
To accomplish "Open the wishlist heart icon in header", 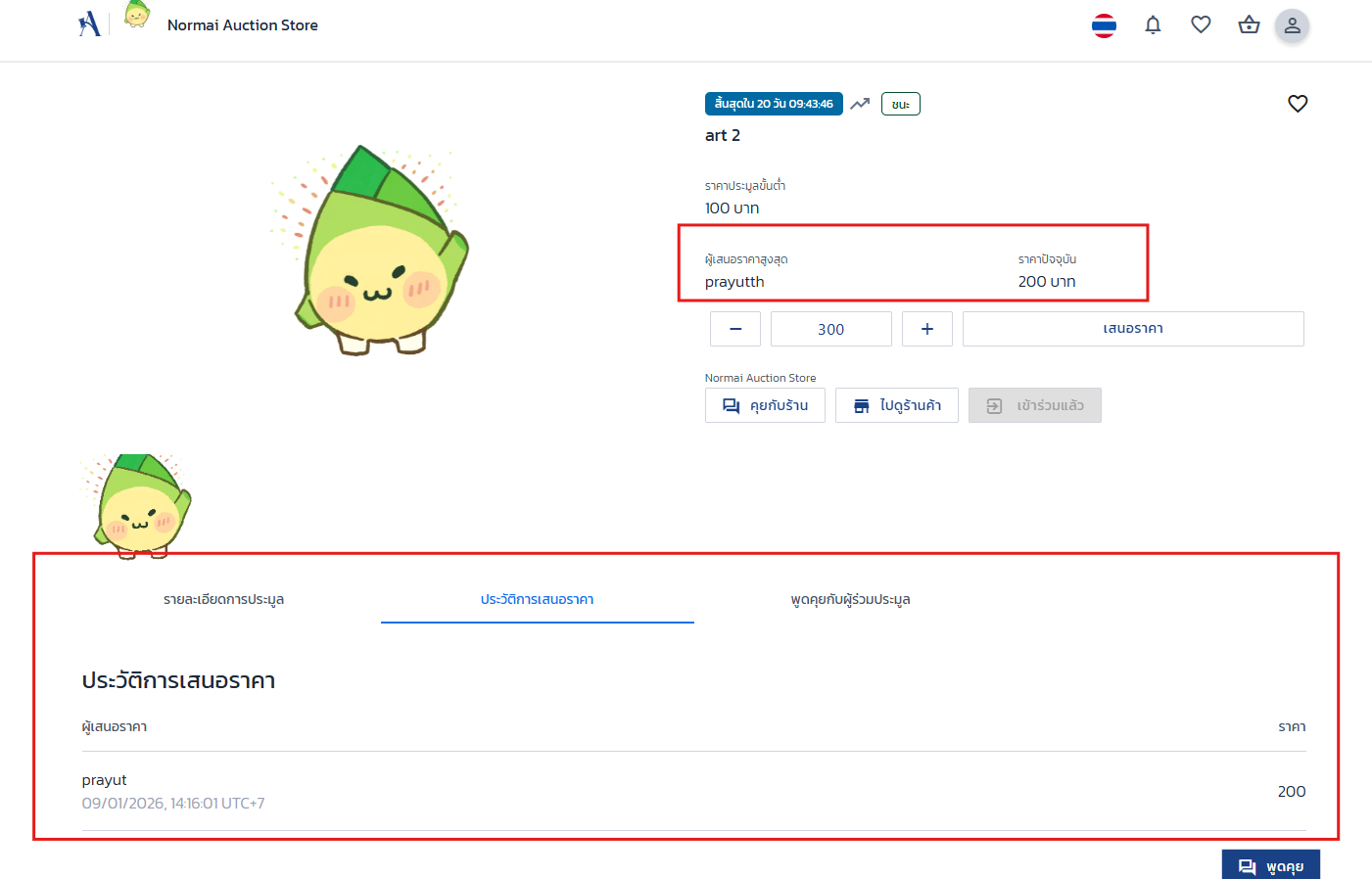I will click(1201, 24).
